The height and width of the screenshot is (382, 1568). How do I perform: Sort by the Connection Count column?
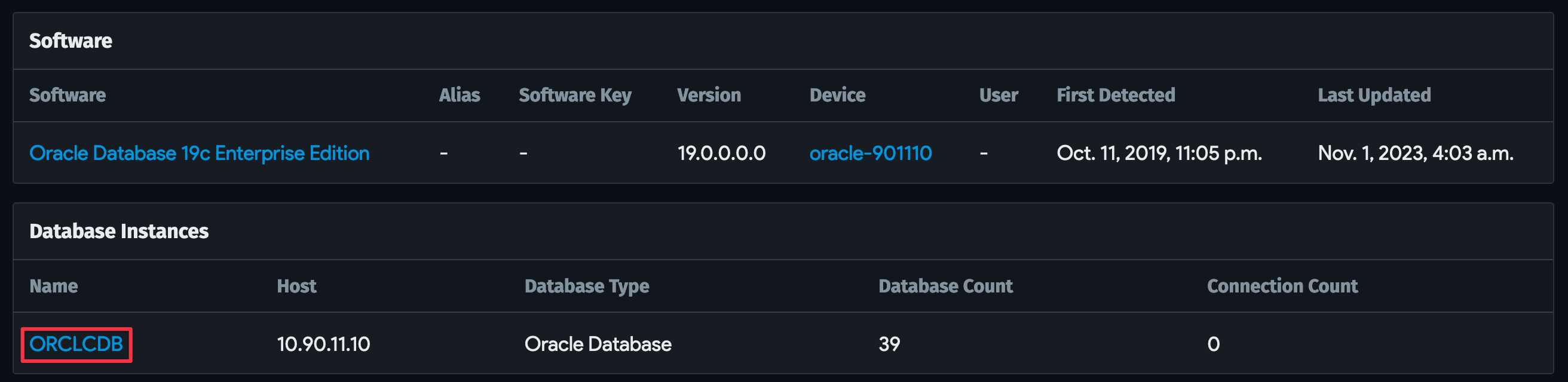coord(1282,286)
